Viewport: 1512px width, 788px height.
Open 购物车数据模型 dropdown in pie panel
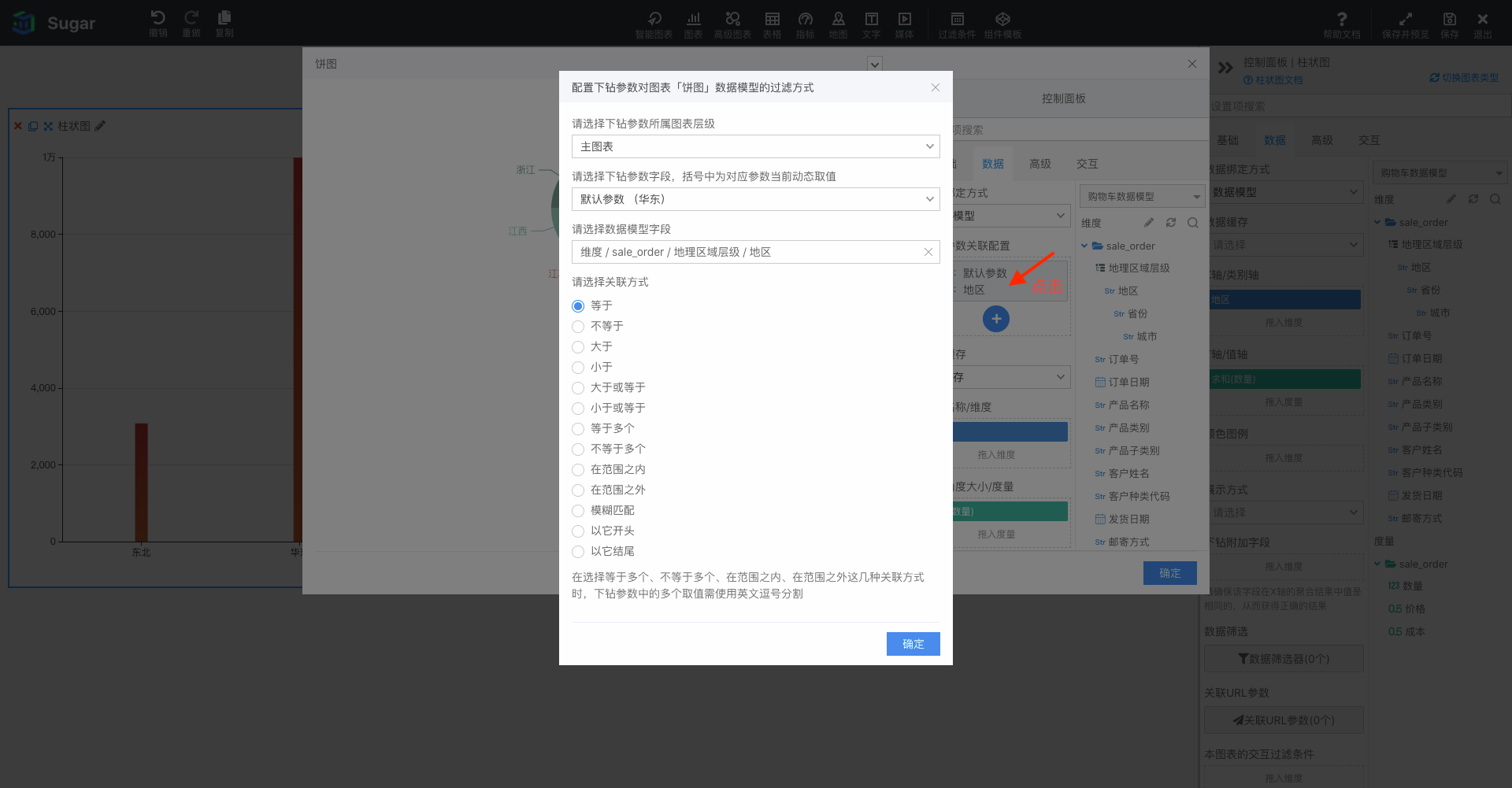1142,196
